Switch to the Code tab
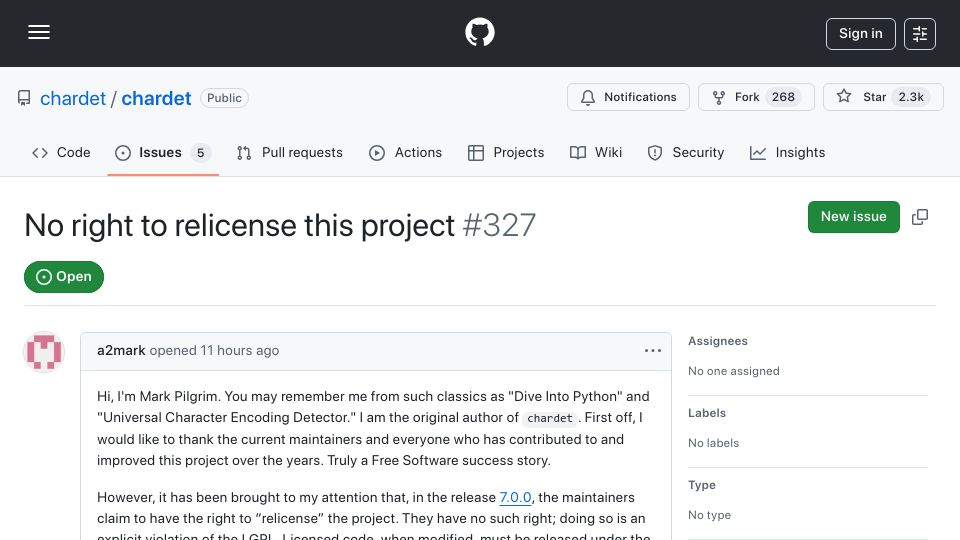This screenshot has width=960, height=540. [61, 152]
